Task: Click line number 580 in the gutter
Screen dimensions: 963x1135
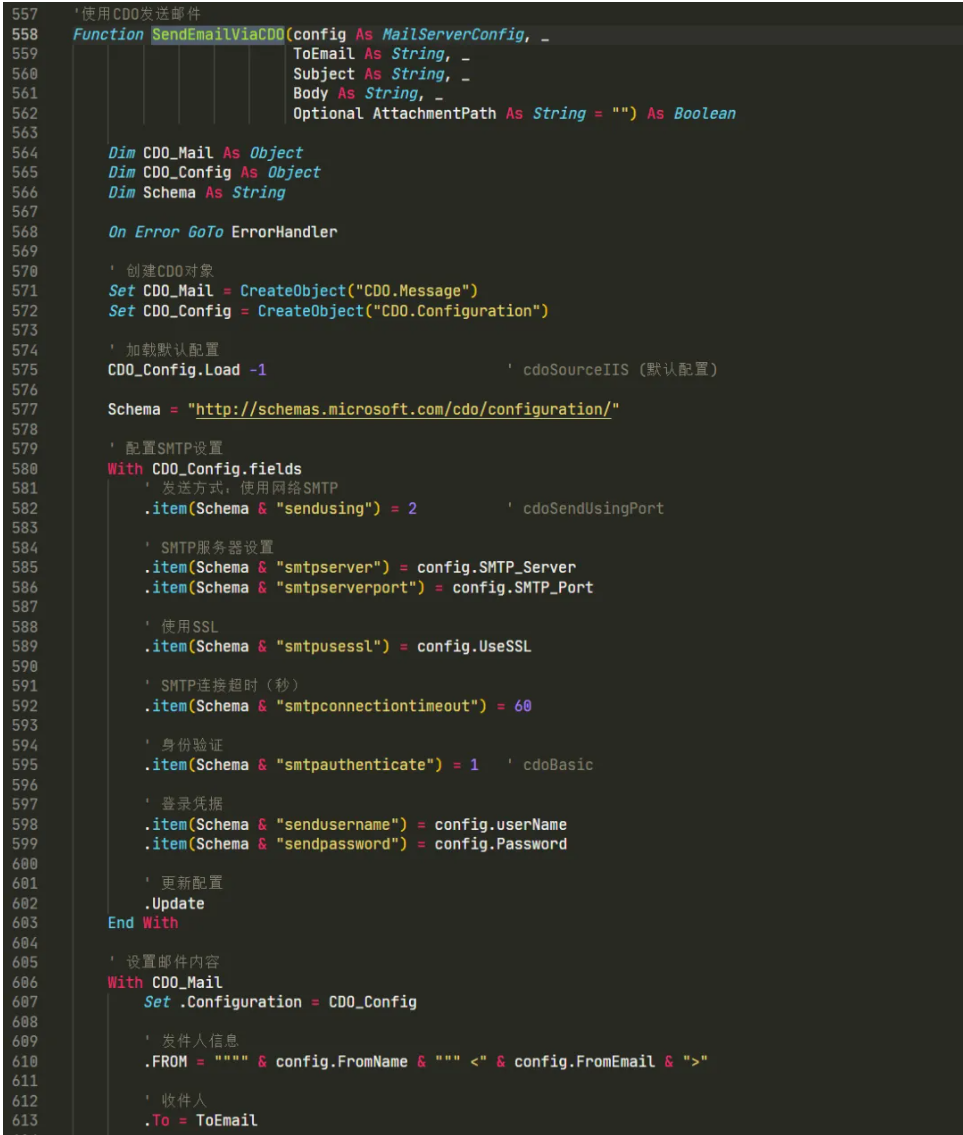Action: pos(25,469)
